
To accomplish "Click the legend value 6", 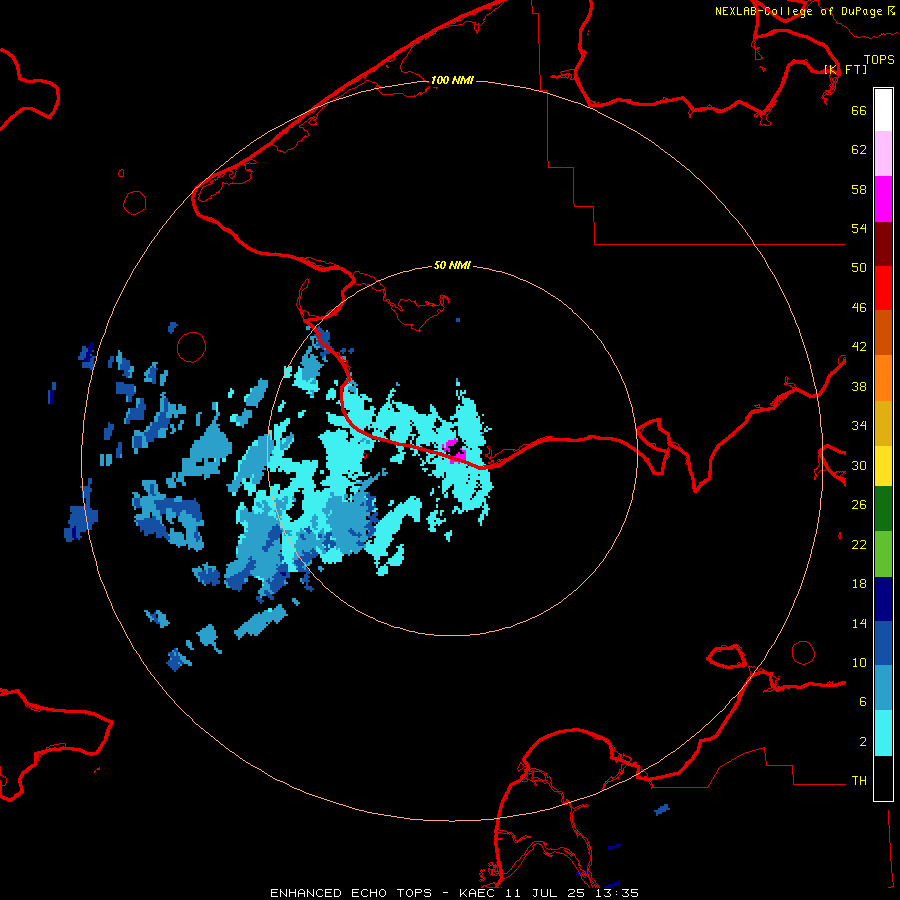I will click(x=863, y=701).
